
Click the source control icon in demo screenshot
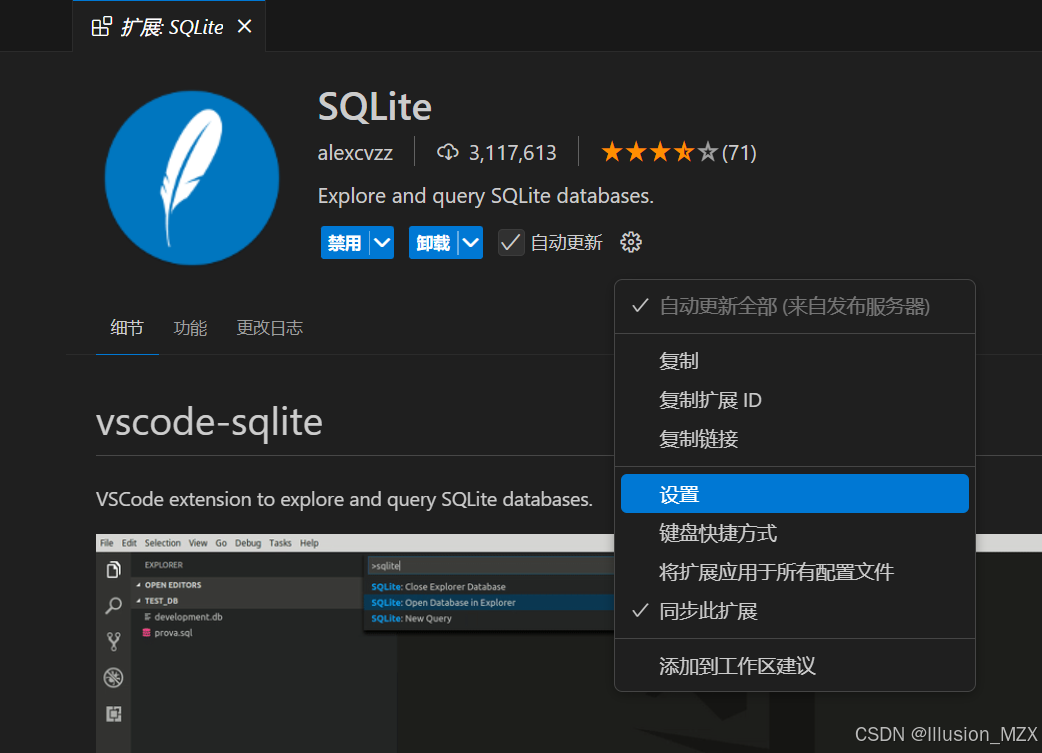pos(114,641)
